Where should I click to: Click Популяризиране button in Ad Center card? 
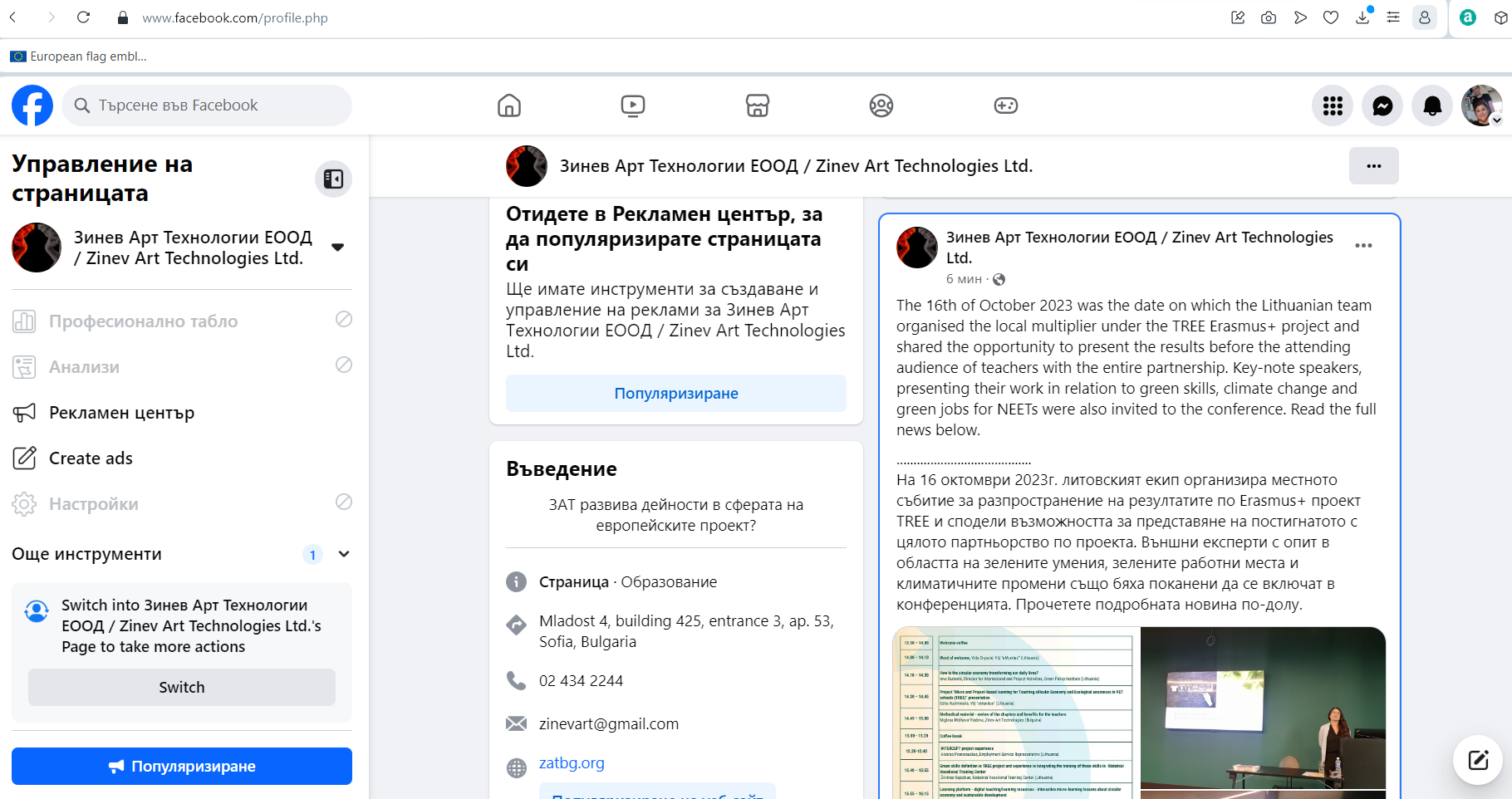(676, 393)
